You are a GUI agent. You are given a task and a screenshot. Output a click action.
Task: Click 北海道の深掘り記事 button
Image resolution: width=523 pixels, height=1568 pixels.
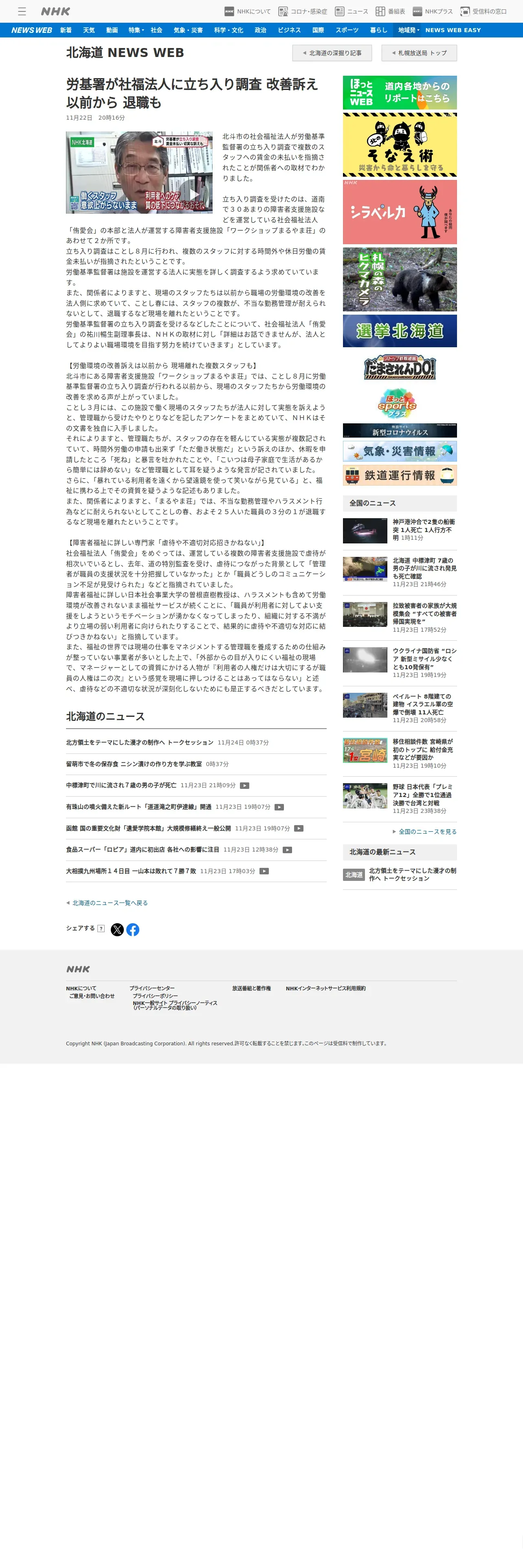pos(332,53)
